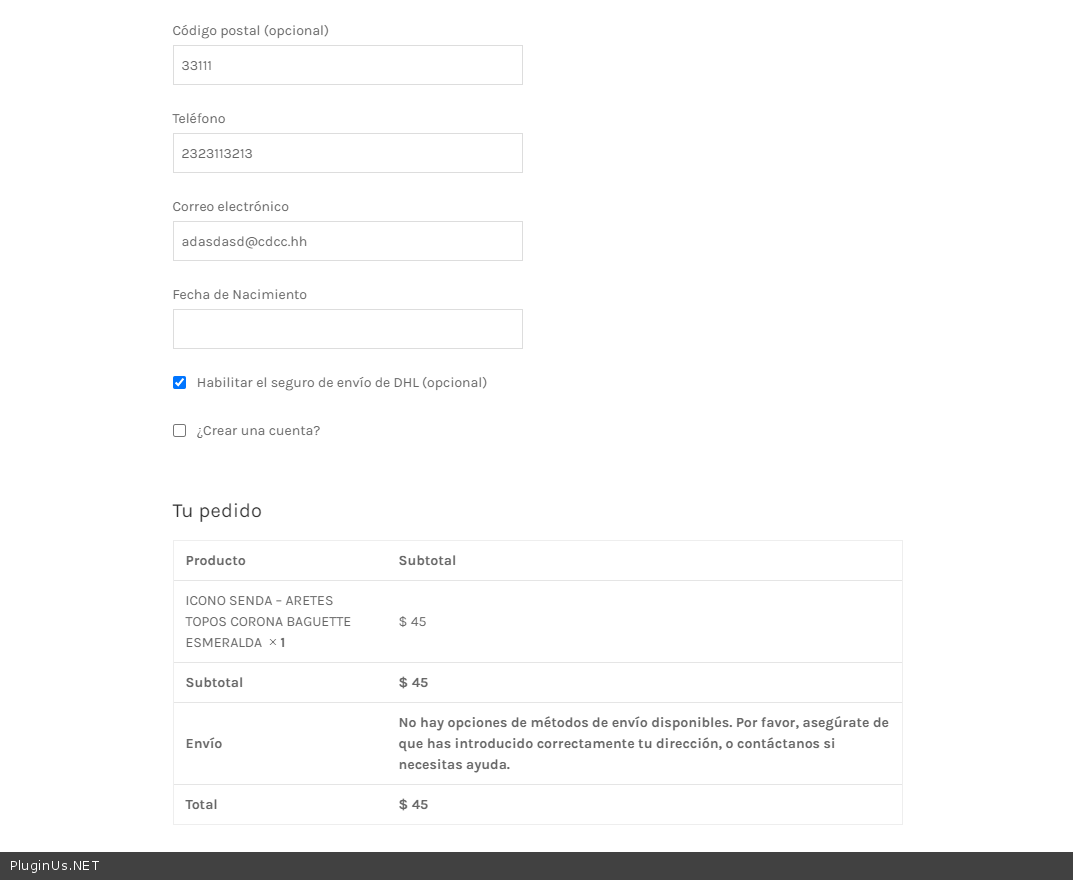Click the ICONO SENDA ARETES product name

267,621
